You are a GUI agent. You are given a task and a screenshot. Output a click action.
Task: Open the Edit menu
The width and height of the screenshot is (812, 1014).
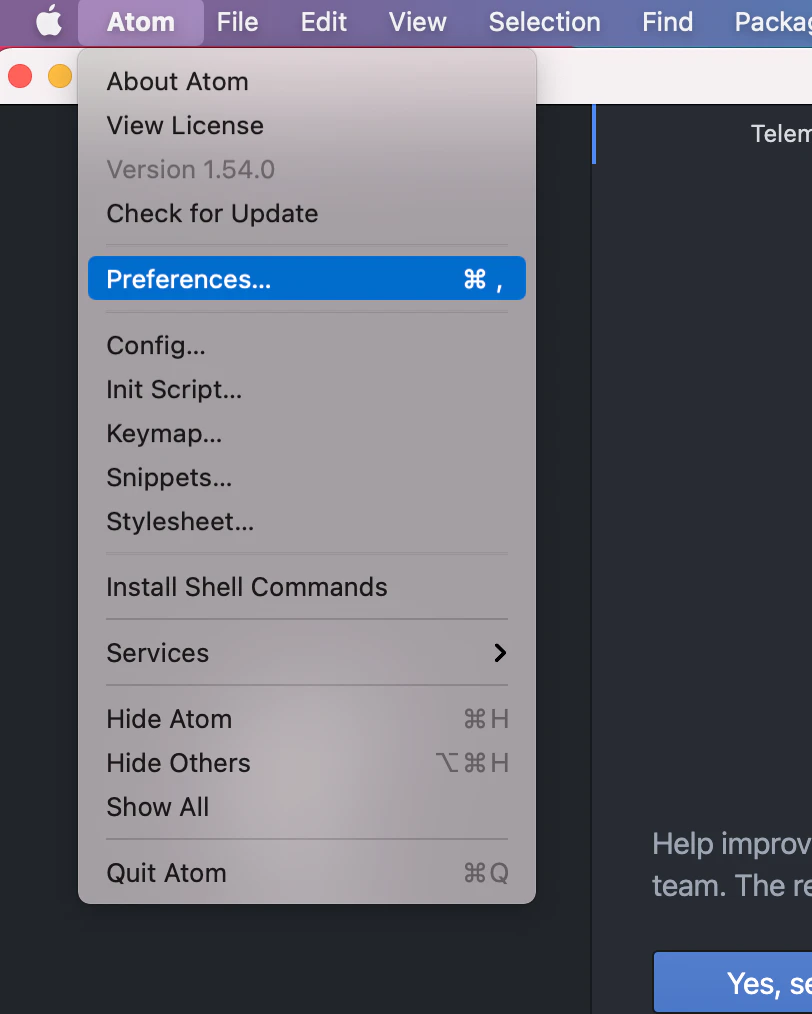(324, 22)
